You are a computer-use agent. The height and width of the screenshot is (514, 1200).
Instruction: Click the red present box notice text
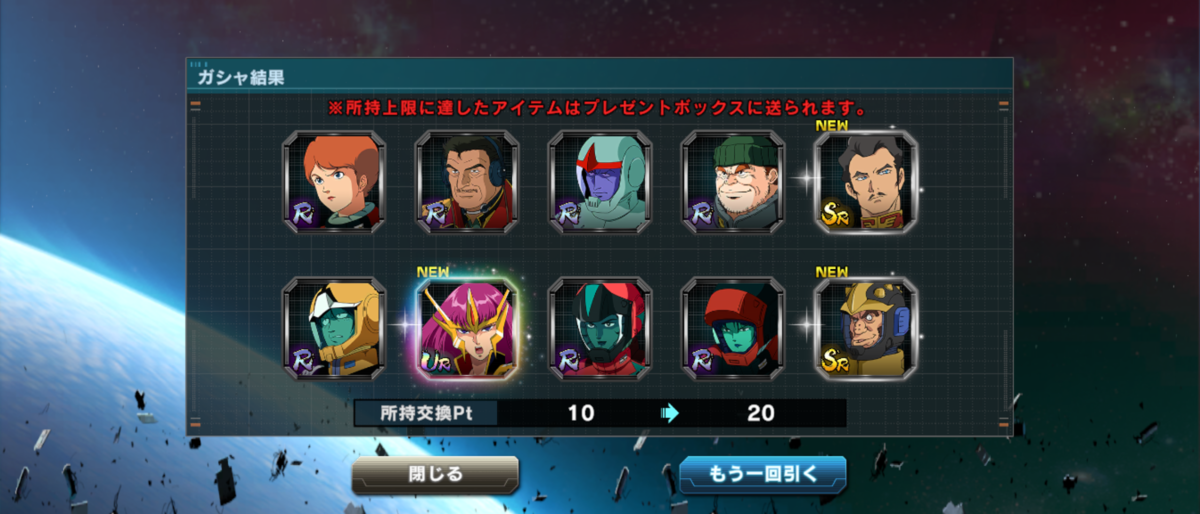[x=598, y=107]
